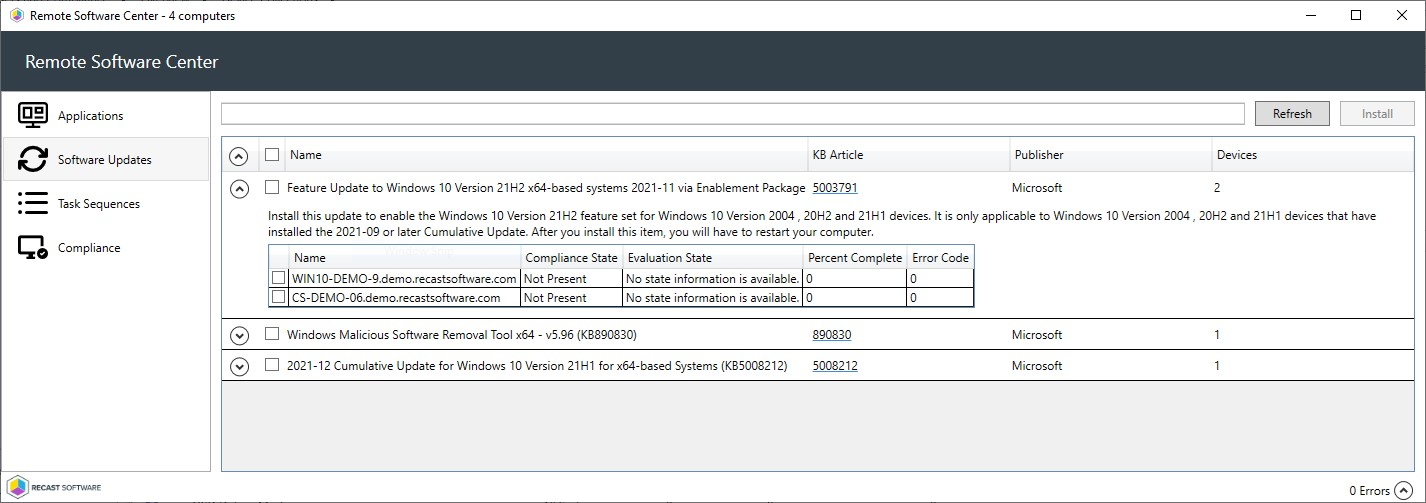Click the Recast Software logo in the footer
The height and width of the screenshot is (503, 1426).
click(x=52, y=488)
